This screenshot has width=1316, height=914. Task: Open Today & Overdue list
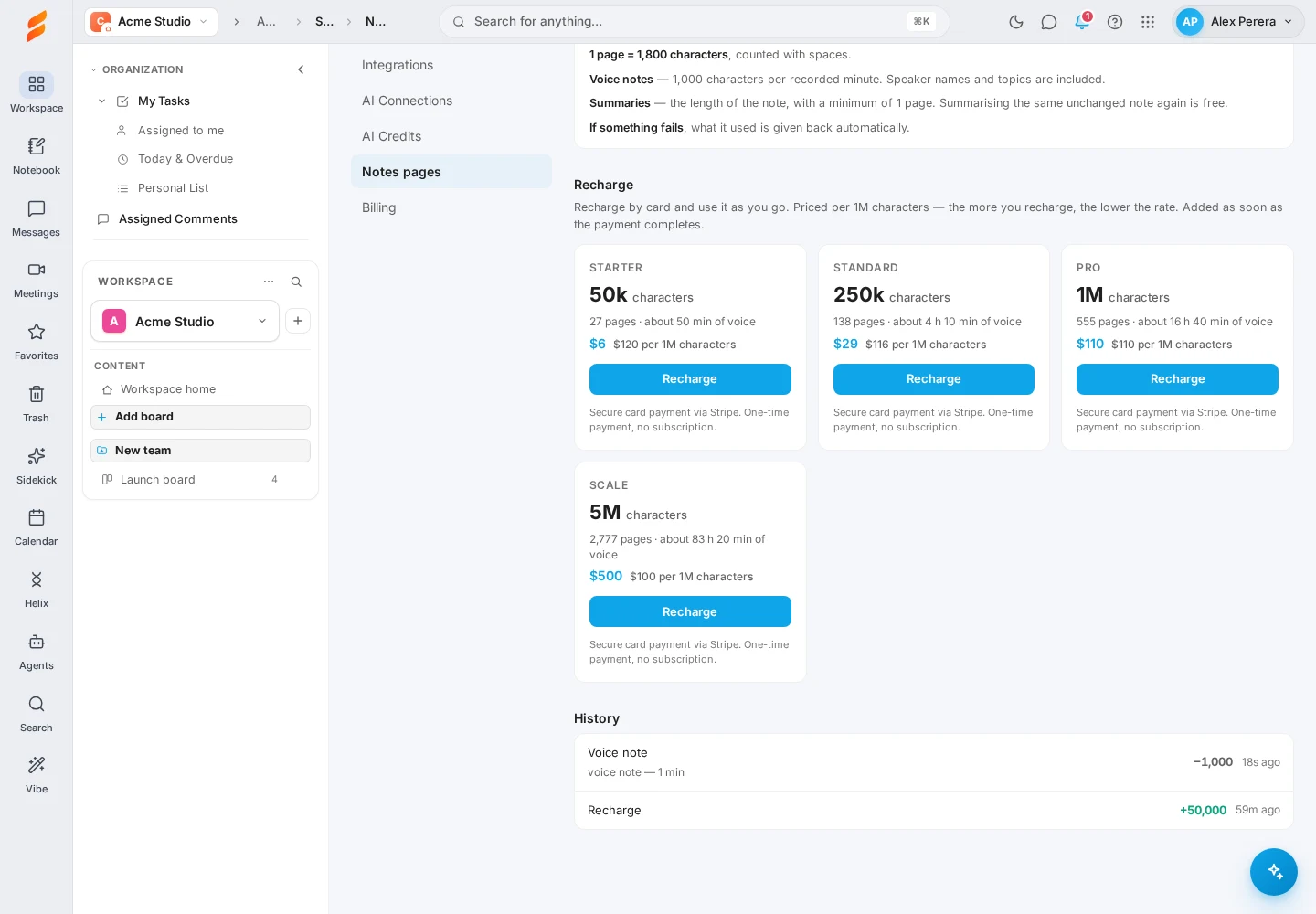point(185,159)
